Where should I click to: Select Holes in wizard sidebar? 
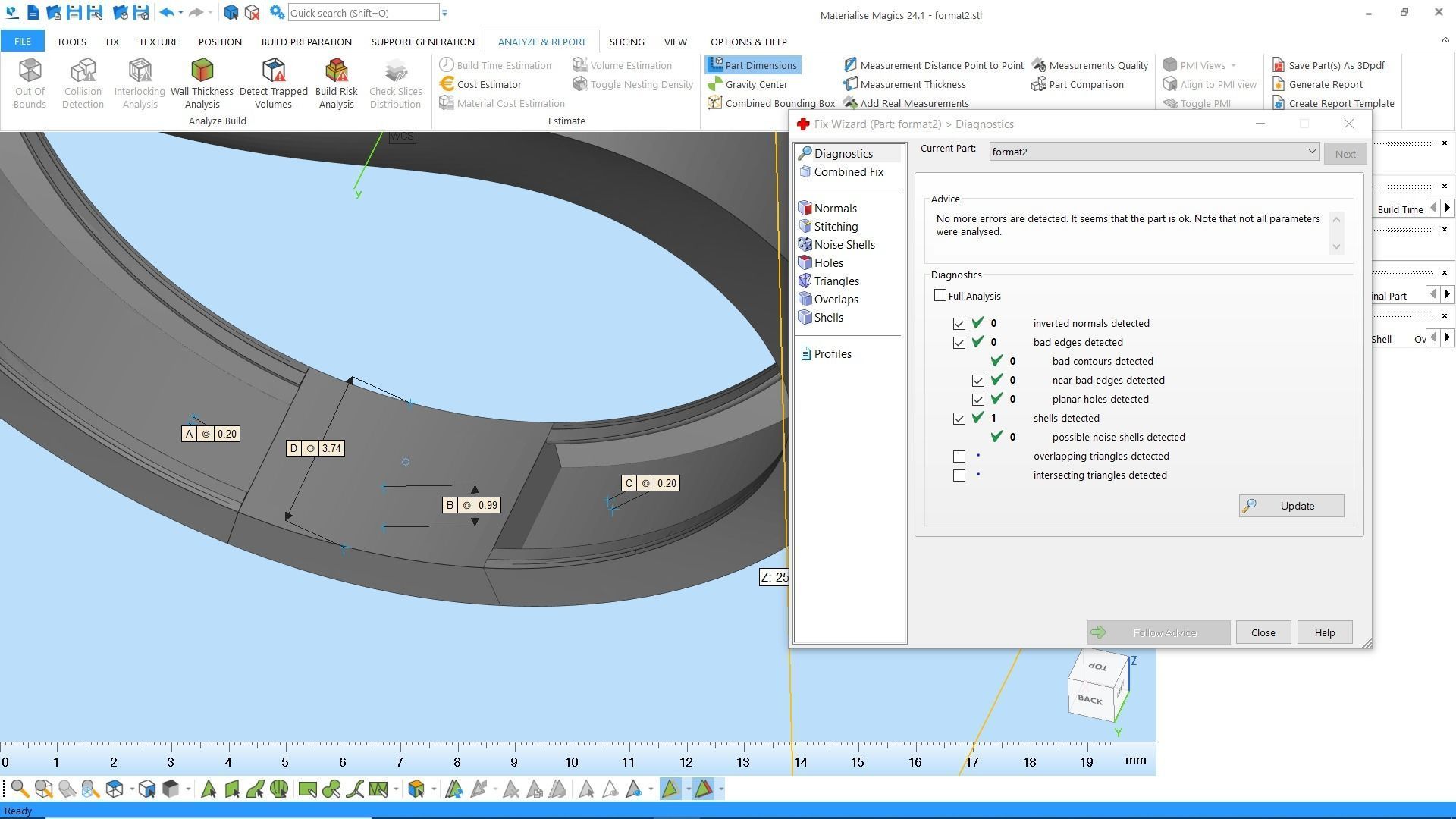point(821,263)
